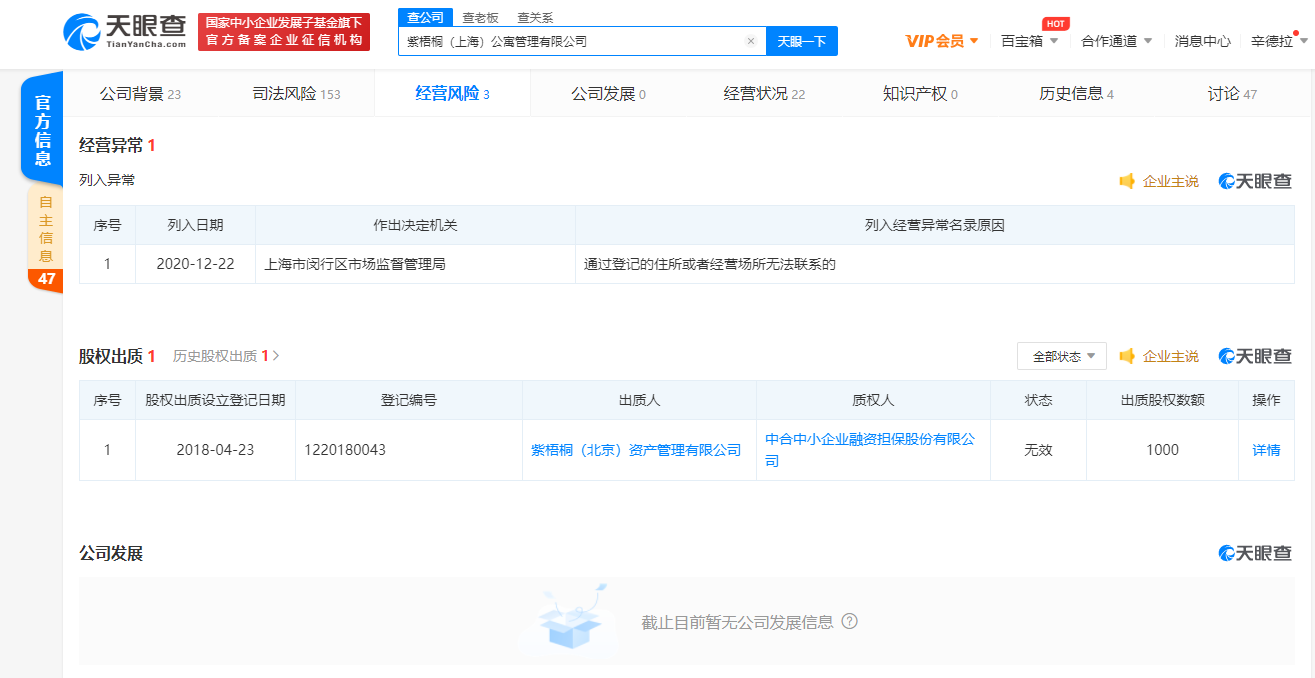This screenshot has width=1315, height=678.
Task: Expand the 百宝箱 toolbox menu
Action: [1029, 41]
